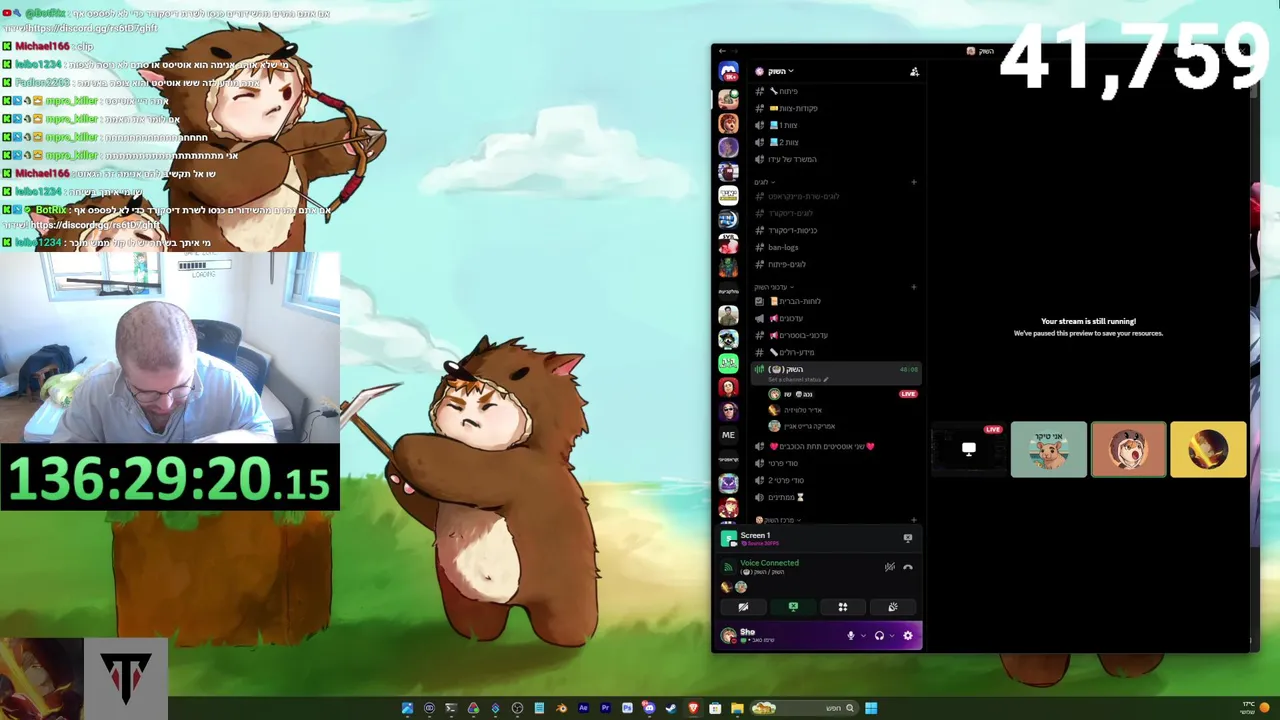Screen dimensions: 1280x720
Task: Join the ממתינים voice channel
Action: [836, 497]
